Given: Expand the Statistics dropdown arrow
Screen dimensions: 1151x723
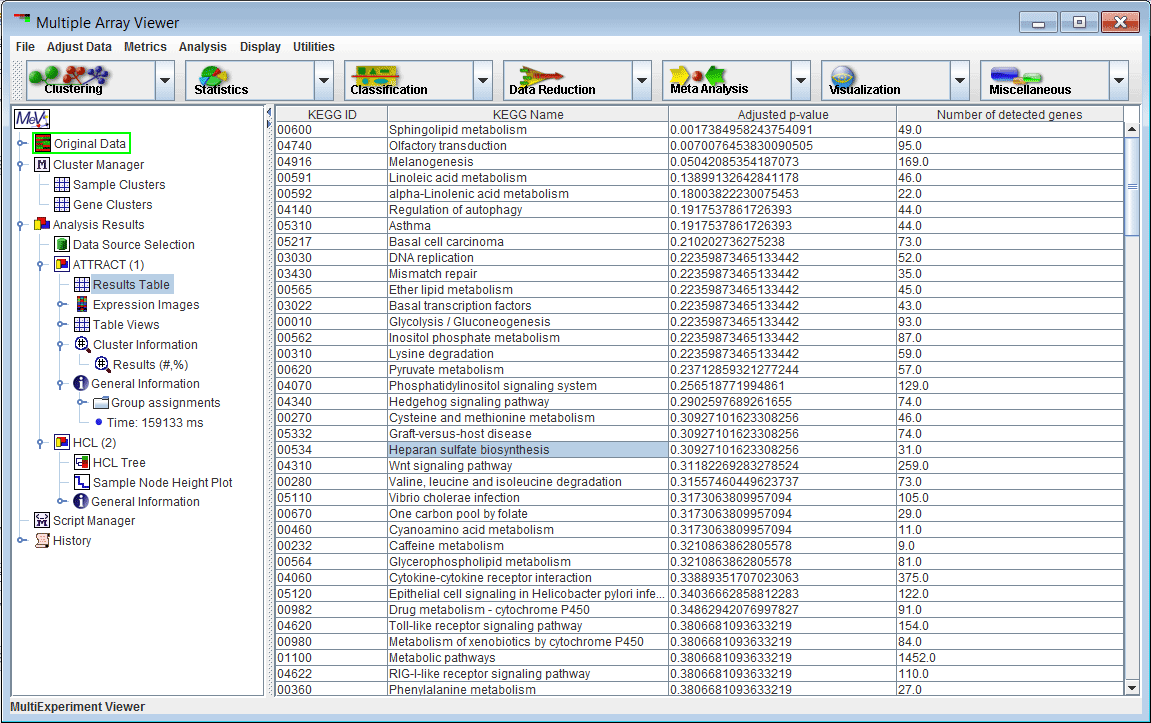Looking at the screenshot, I should [x=324, y=80].
